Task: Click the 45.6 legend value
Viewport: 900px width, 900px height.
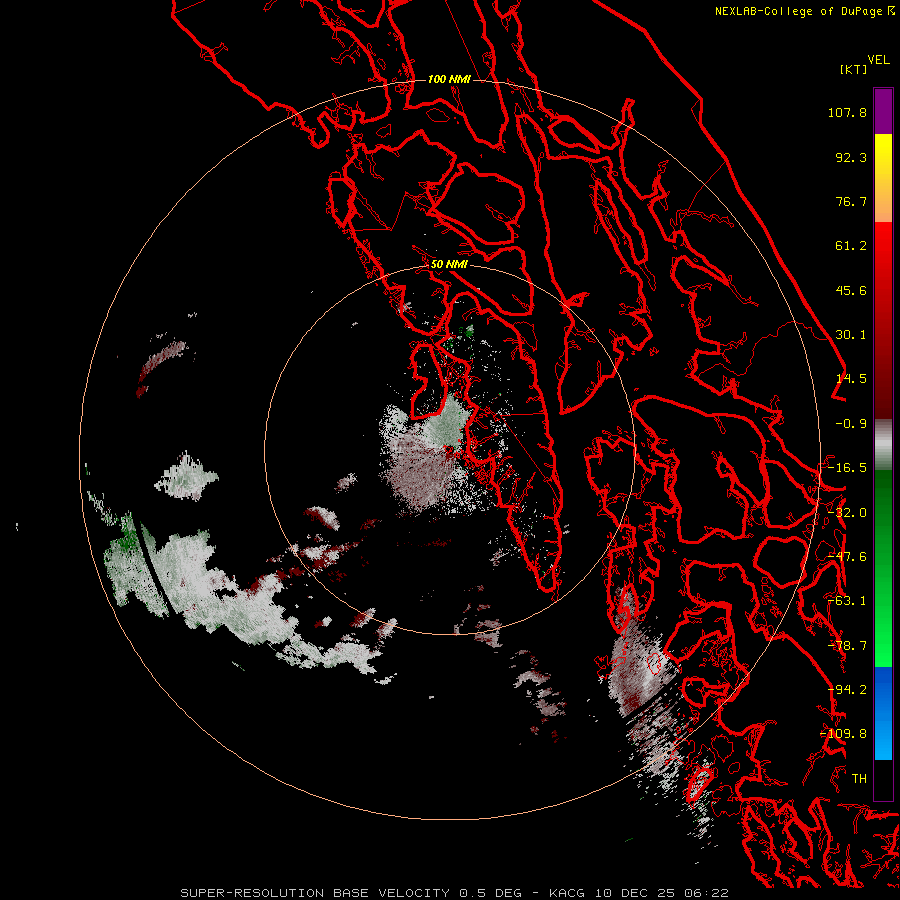Action: 851,290
